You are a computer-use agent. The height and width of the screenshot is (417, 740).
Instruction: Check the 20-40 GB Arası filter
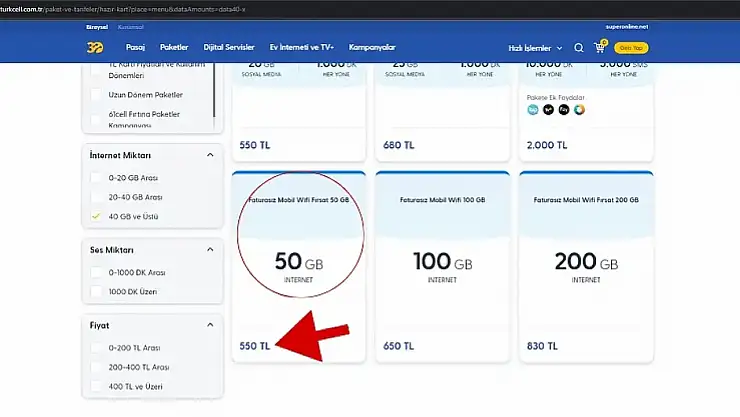[96, 197]
